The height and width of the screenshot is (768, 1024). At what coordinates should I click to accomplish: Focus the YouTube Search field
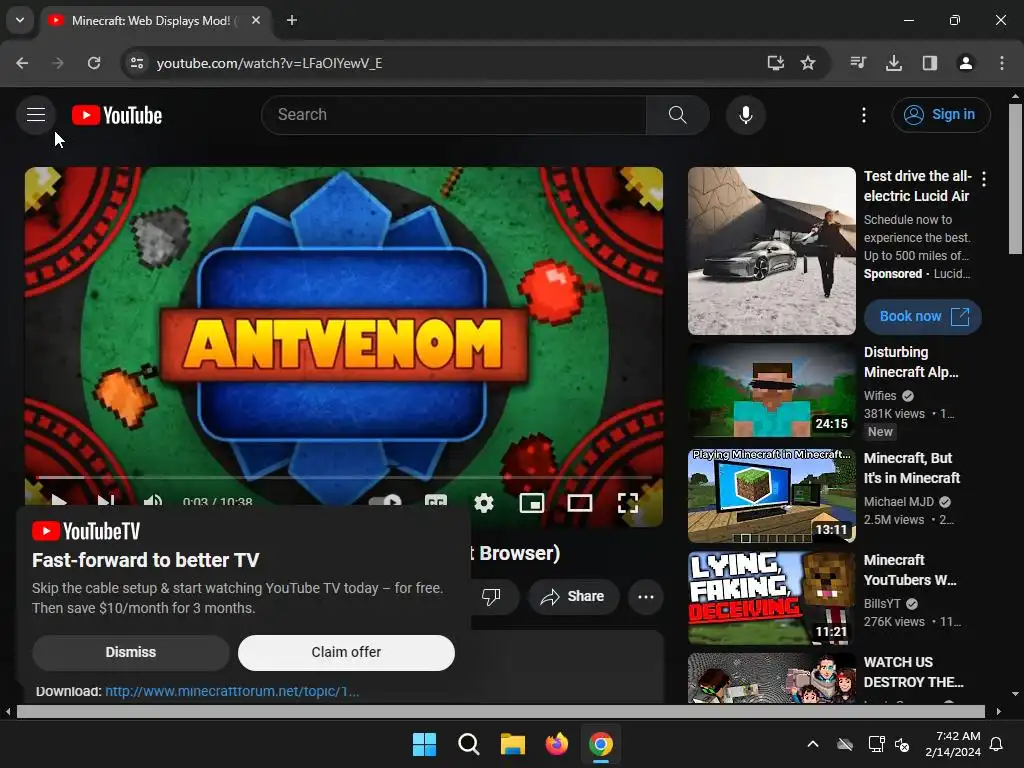pos(454,115)
